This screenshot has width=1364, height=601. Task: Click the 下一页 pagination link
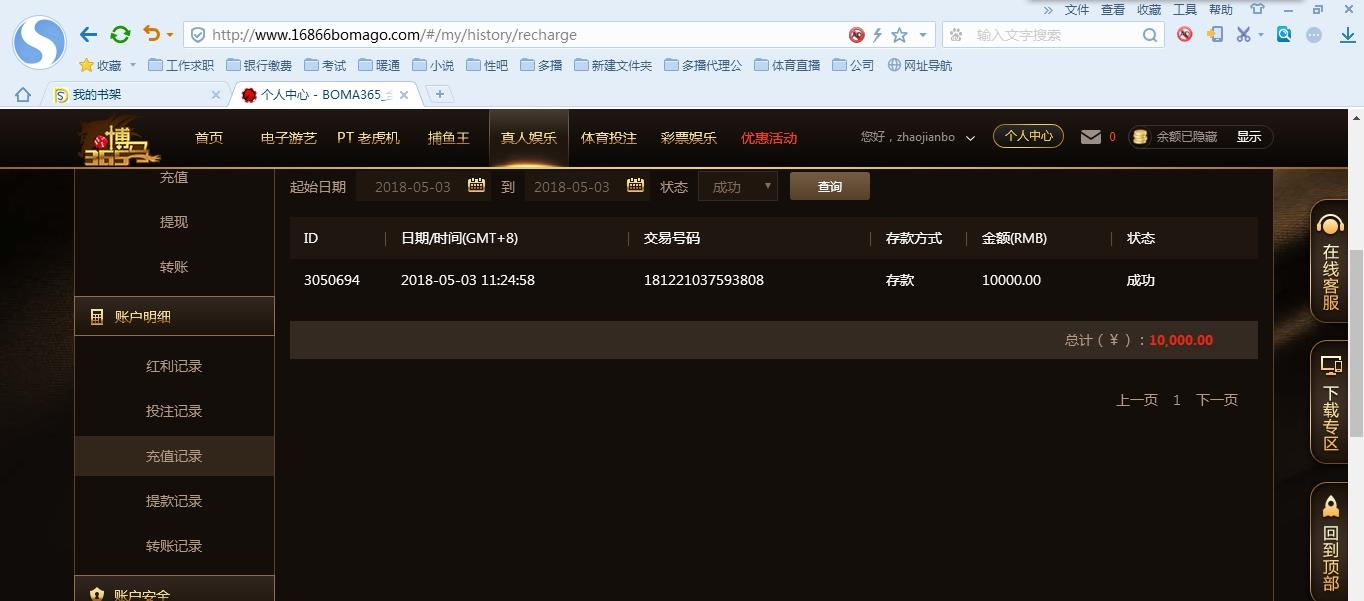pyautogui.click(x=1217, y=400)
